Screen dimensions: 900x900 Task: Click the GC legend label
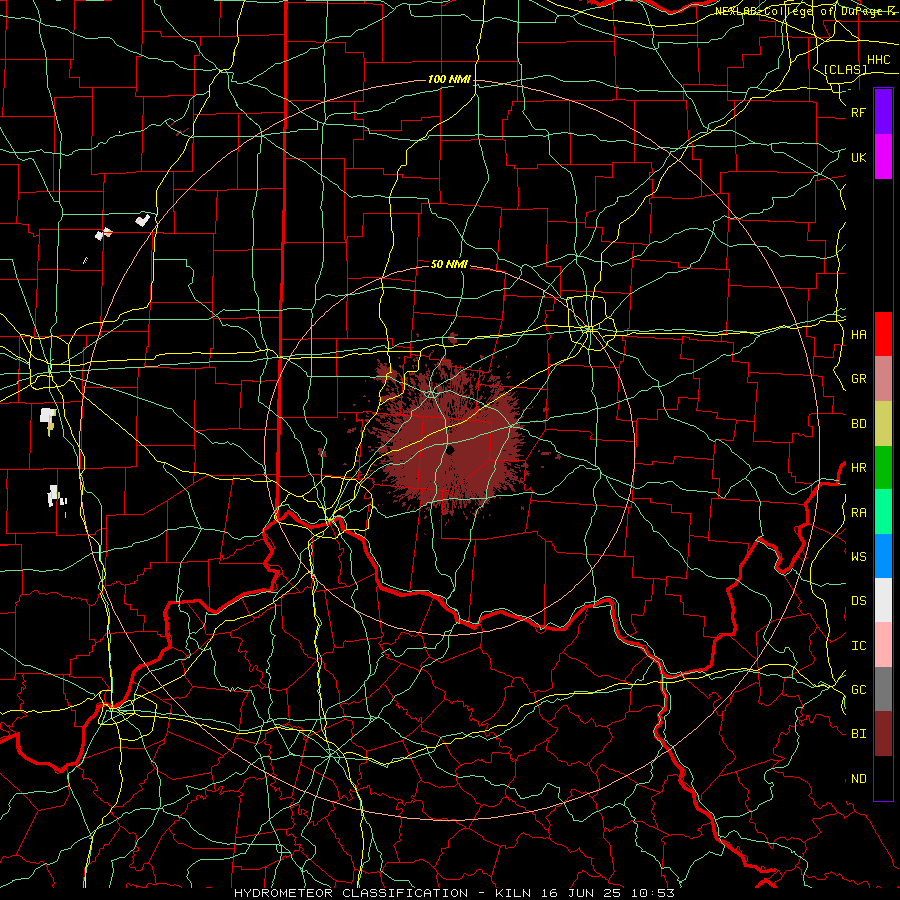click(x=858, y=690)
